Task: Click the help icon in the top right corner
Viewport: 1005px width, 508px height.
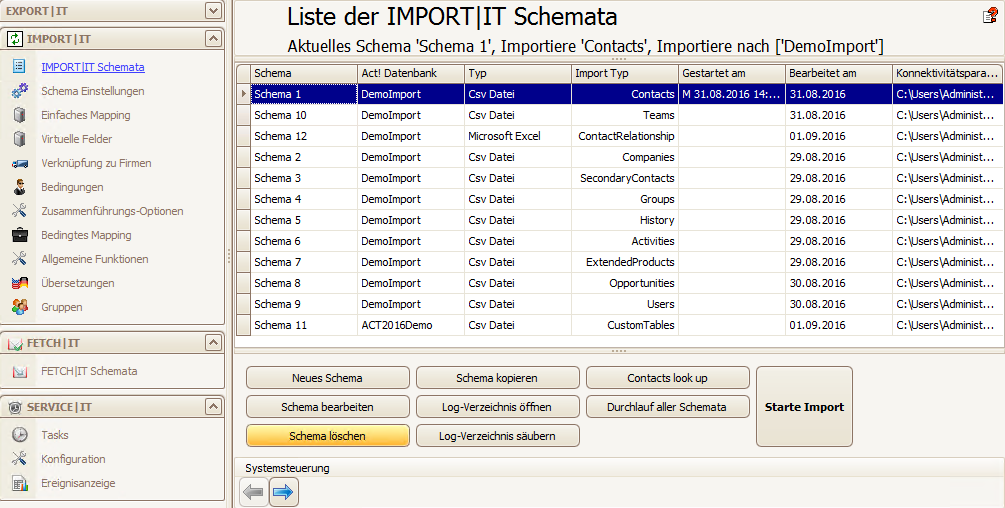Action: 990,16
